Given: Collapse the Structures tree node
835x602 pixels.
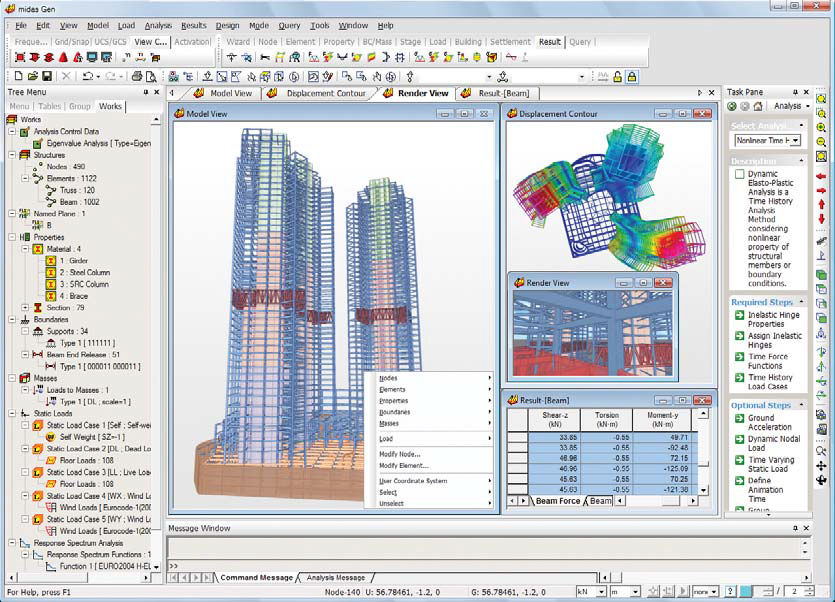Looking at the screenshot, I should click(11, 155).
